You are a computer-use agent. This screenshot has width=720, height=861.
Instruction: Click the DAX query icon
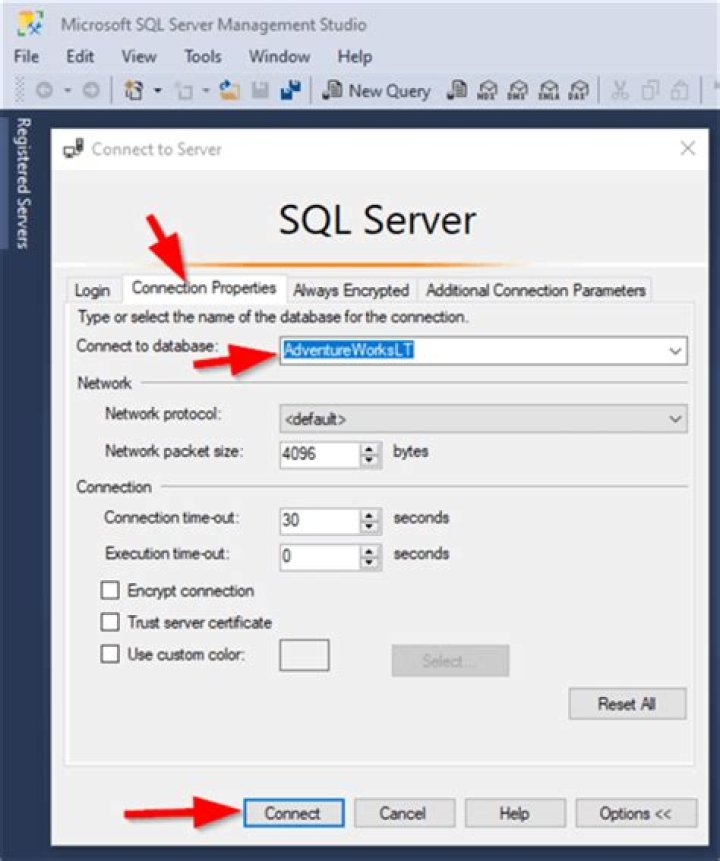(577, 90)
